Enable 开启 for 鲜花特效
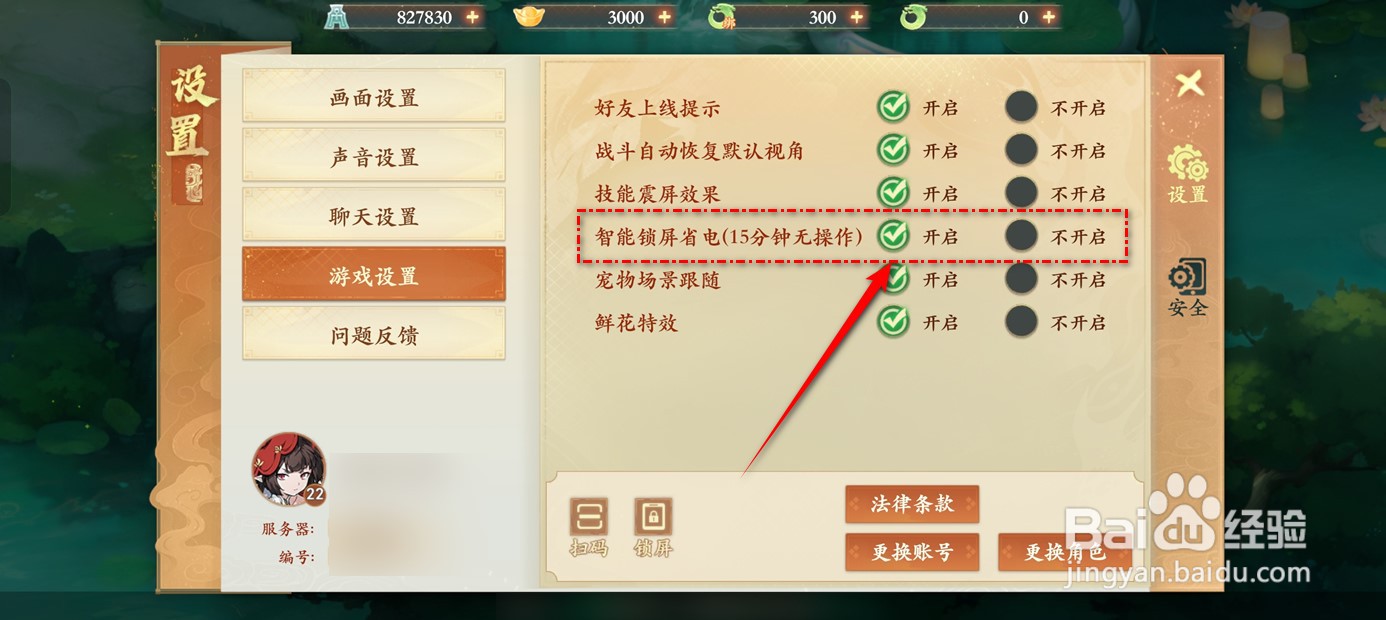 [x=893, y=322]
